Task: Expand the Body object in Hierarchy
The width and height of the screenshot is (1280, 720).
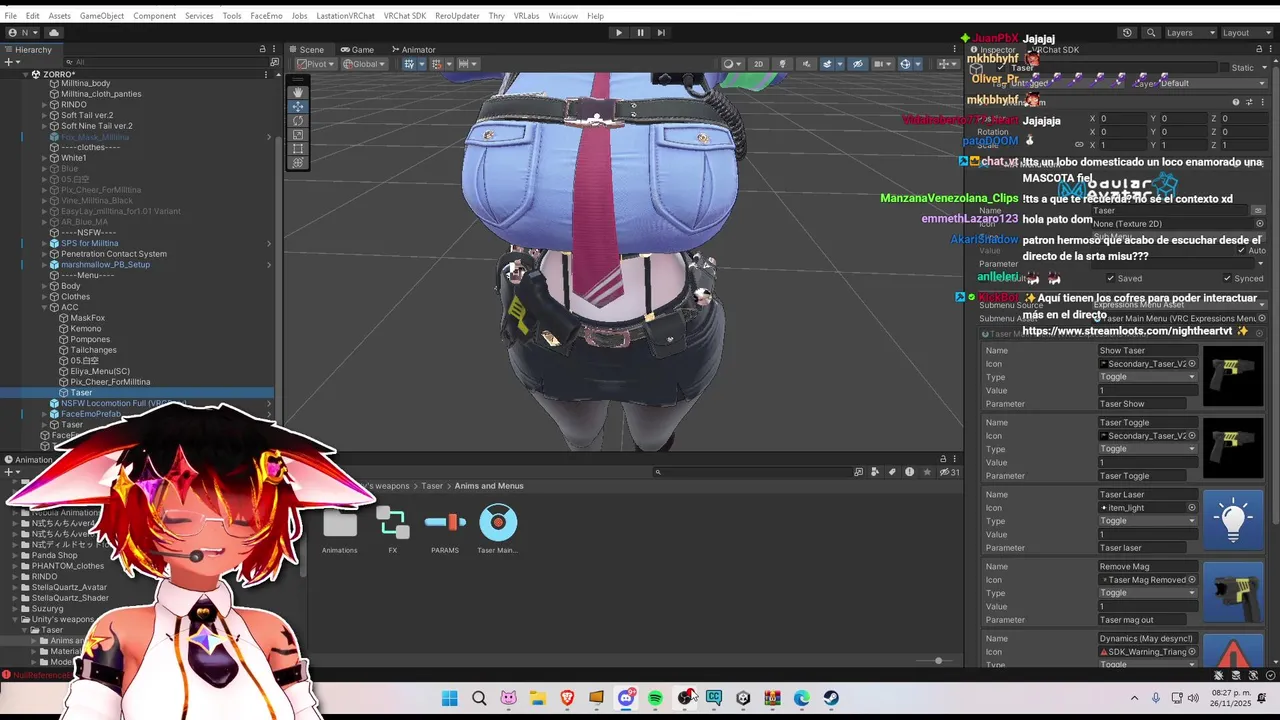Action: click(x=45, y=286)
